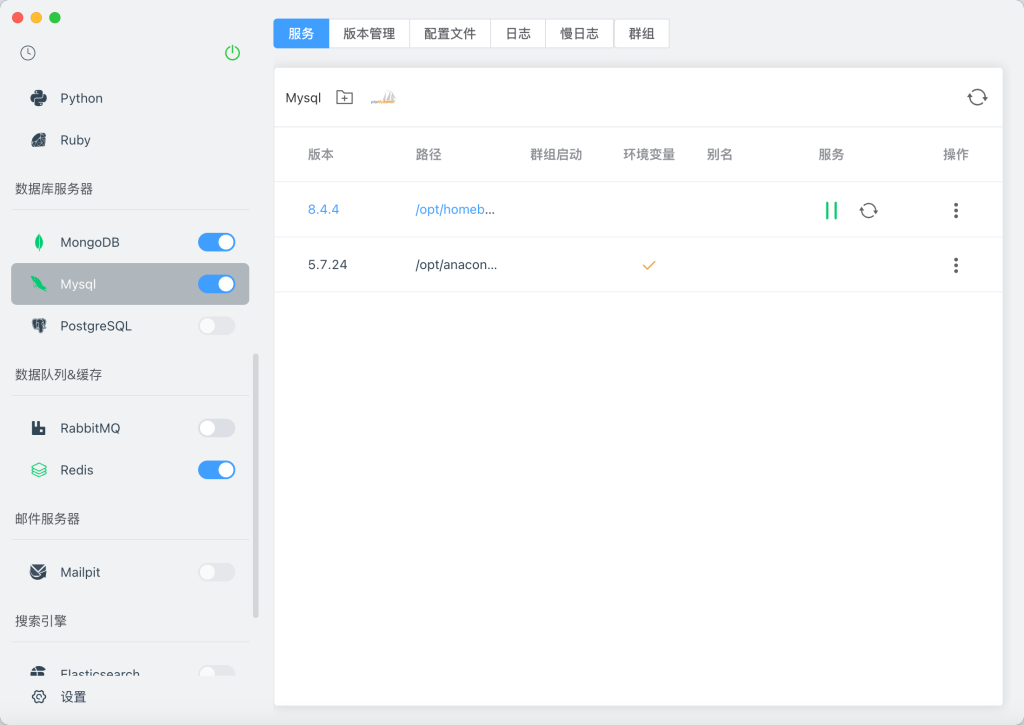Click the 群组启动 column header
The width and height of the screenshot is (1024, 725).
(x=556, y=154)
